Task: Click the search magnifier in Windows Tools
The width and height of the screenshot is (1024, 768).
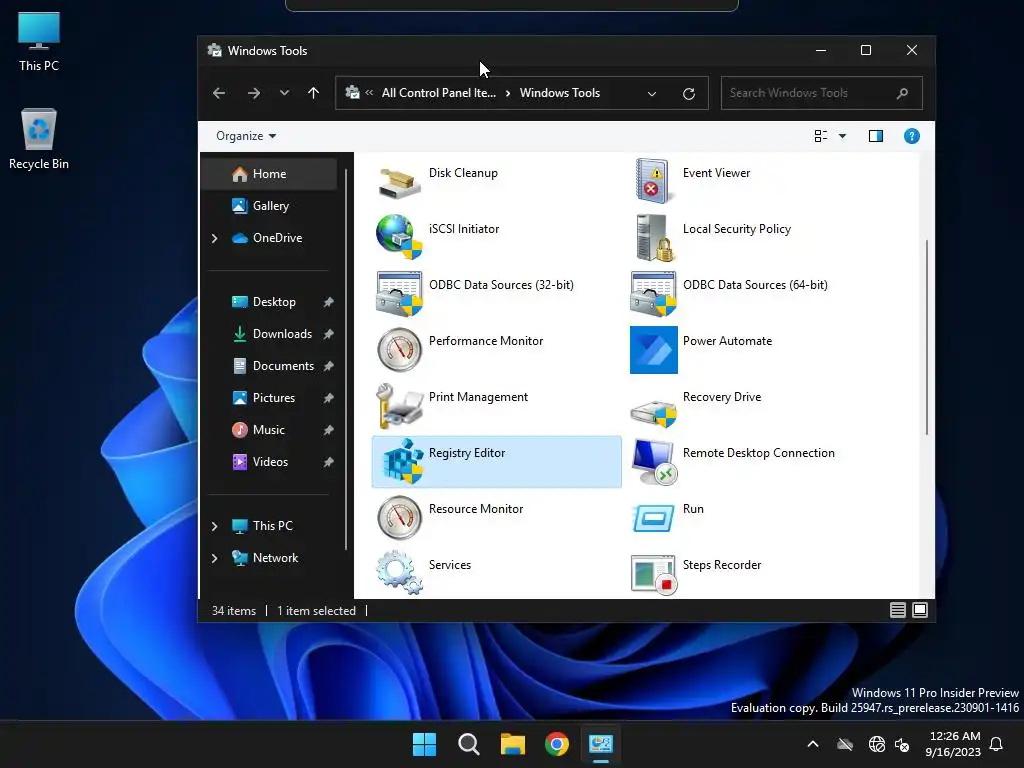Action: click(x=903, y=93)
